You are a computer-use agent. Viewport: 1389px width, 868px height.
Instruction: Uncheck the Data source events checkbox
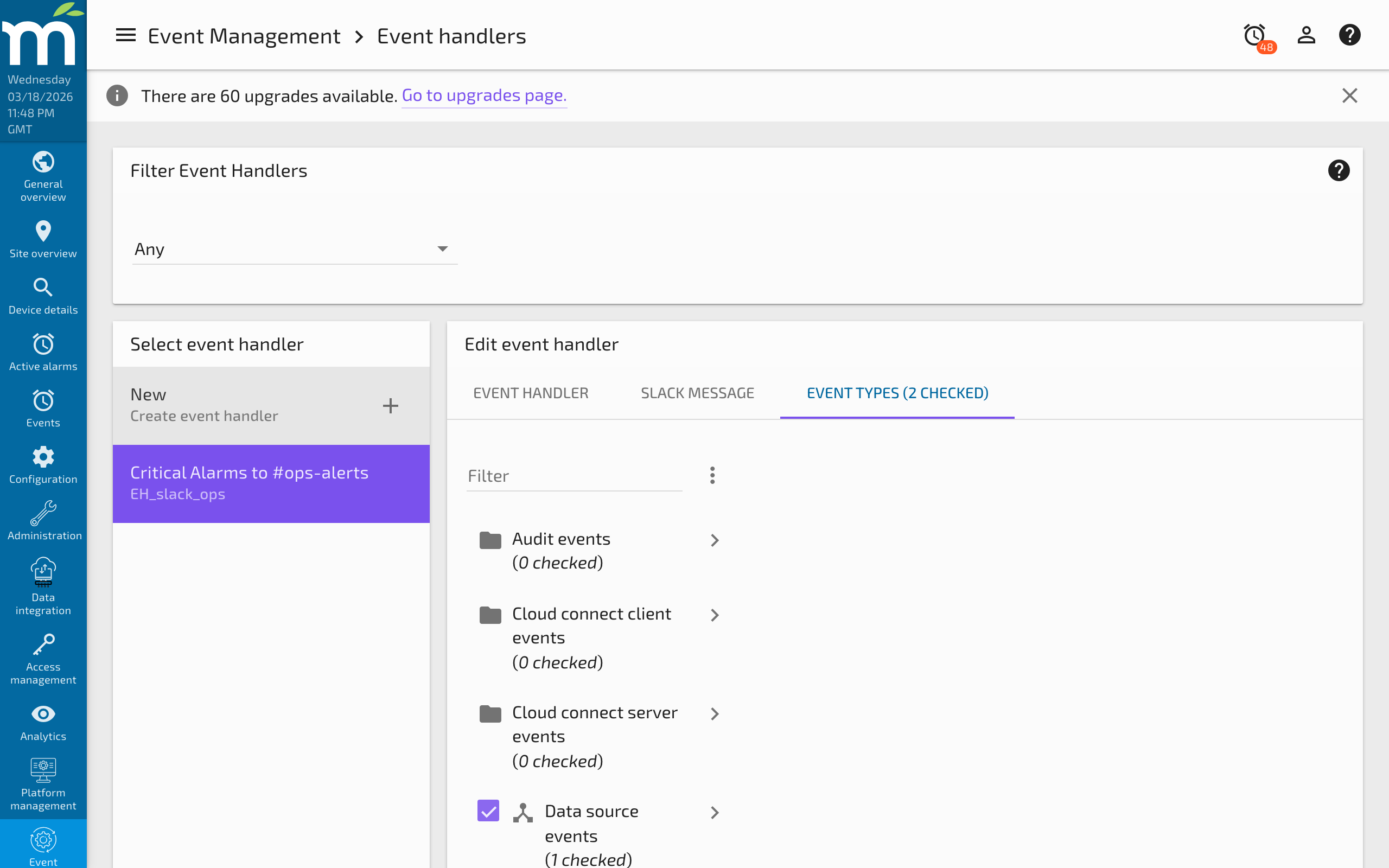[x=487, y=810]
